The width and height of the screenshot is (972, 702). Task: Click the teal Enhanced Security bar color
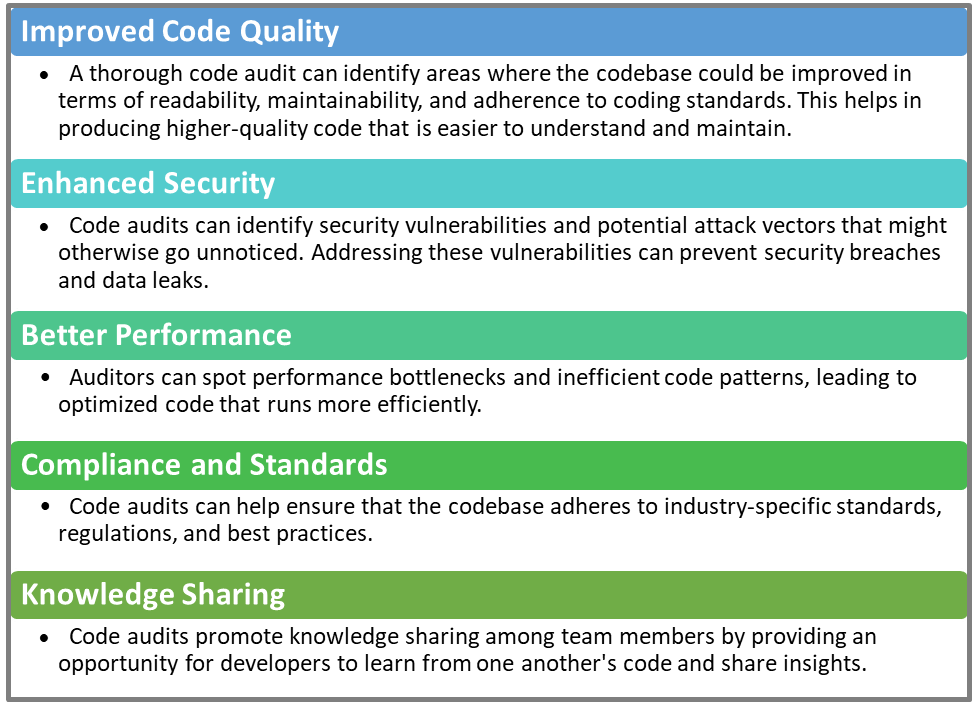(x=700, y=183)
